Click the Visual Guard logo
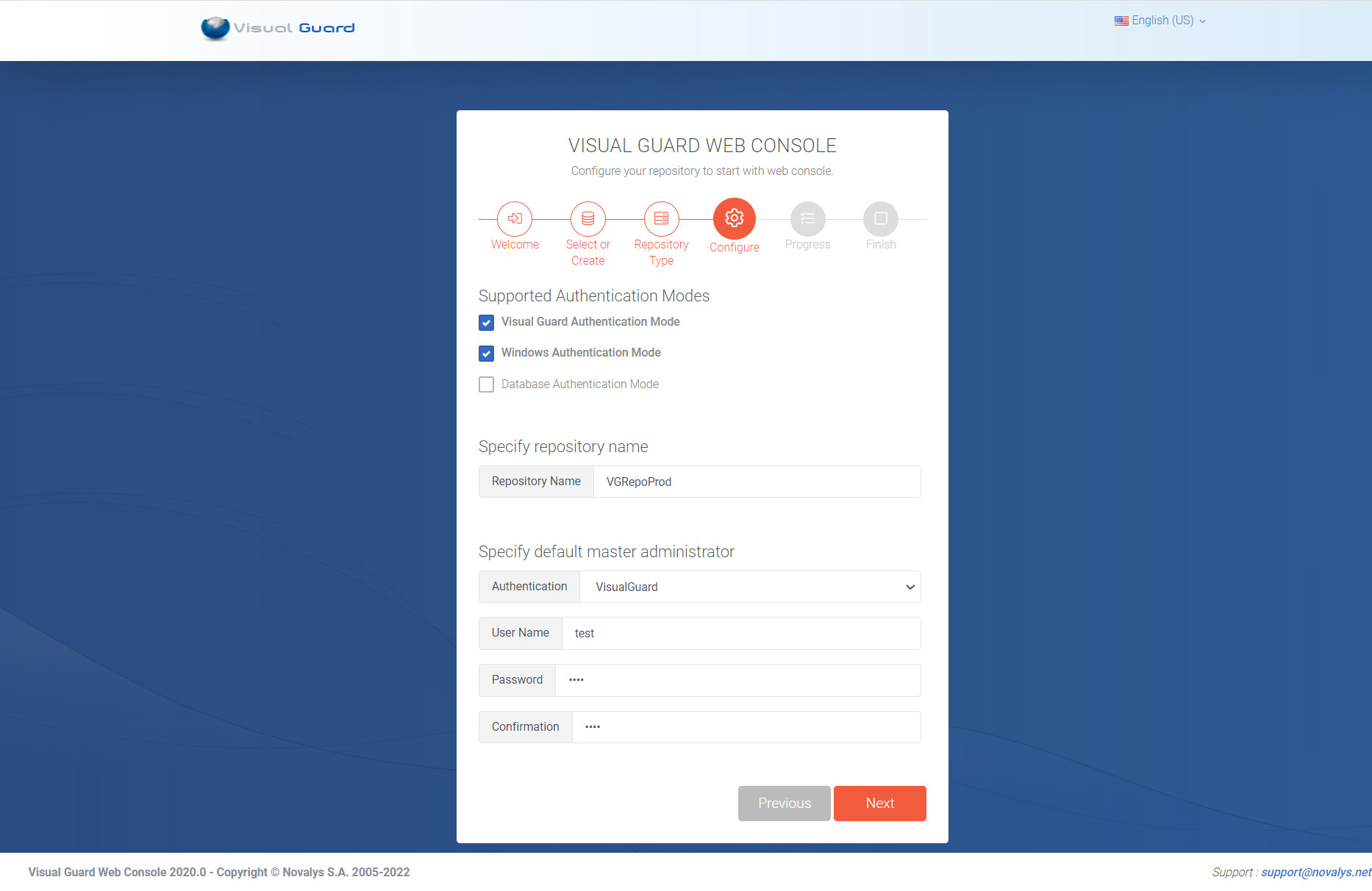The width and height of the screenshot is (1372, 891). point(277,28)
